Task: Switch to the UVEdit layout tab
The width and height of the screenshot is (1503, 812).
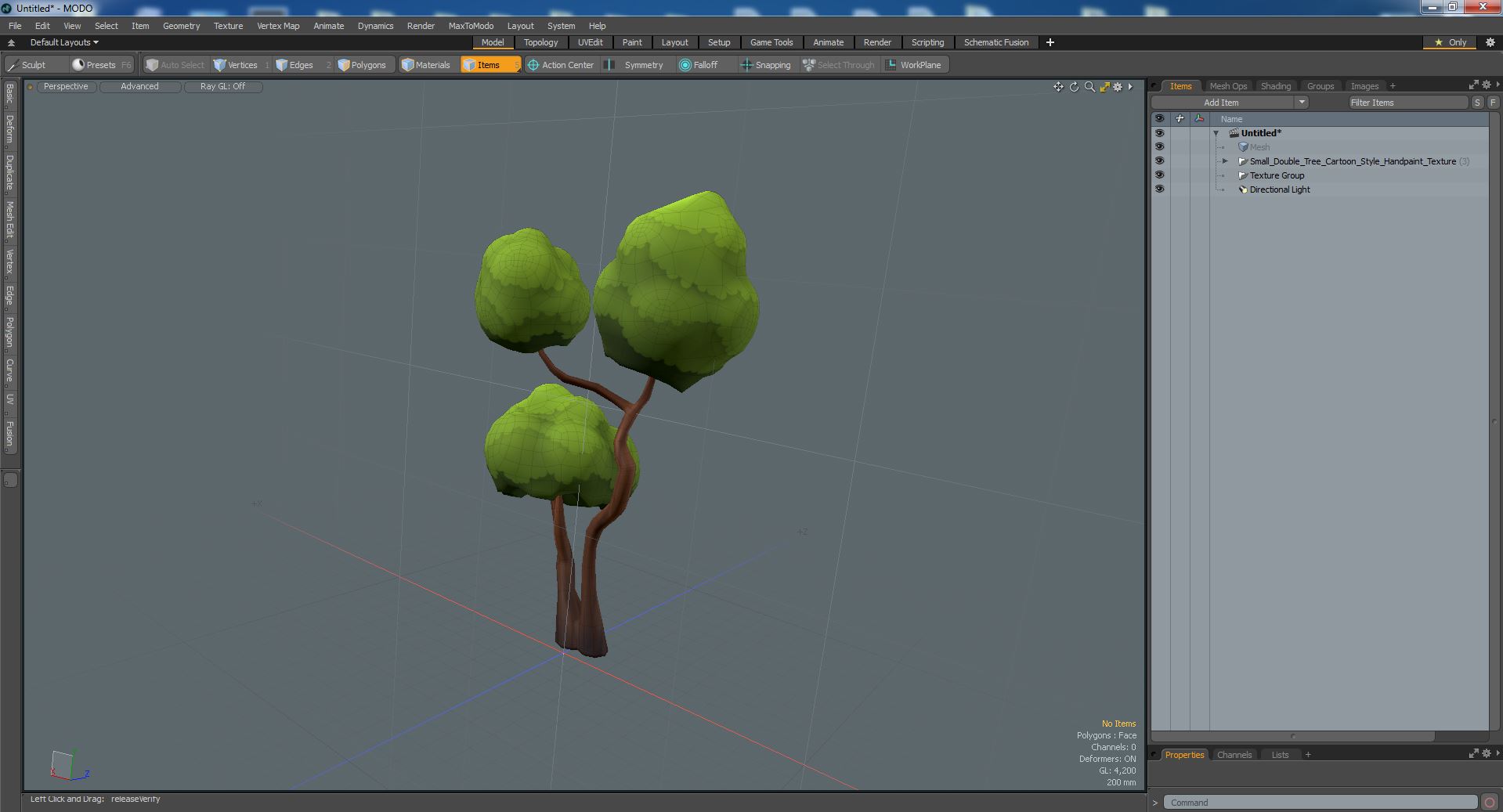Action: pyautogui.click(x=590, y=42)
